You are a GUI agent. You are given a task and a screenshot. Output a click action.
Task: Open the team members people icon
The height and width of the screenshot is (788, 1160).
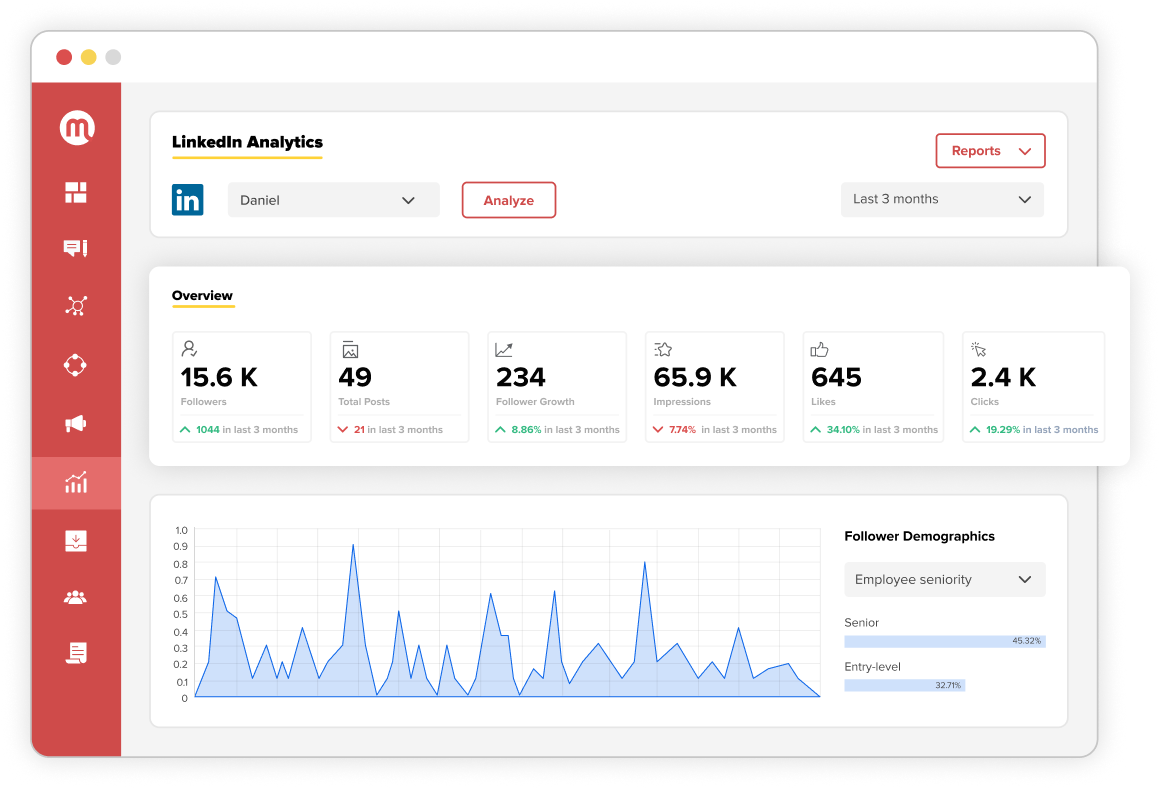pyautogui.click(x=75, y=597)
